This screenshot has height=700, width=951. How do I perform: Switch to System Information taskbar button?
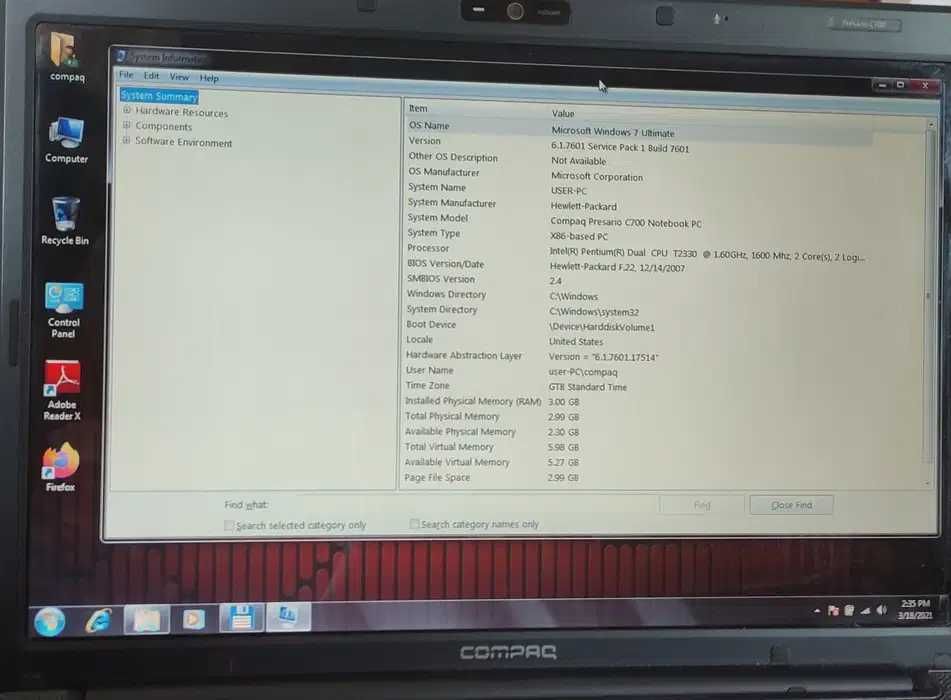click(287, 616)
